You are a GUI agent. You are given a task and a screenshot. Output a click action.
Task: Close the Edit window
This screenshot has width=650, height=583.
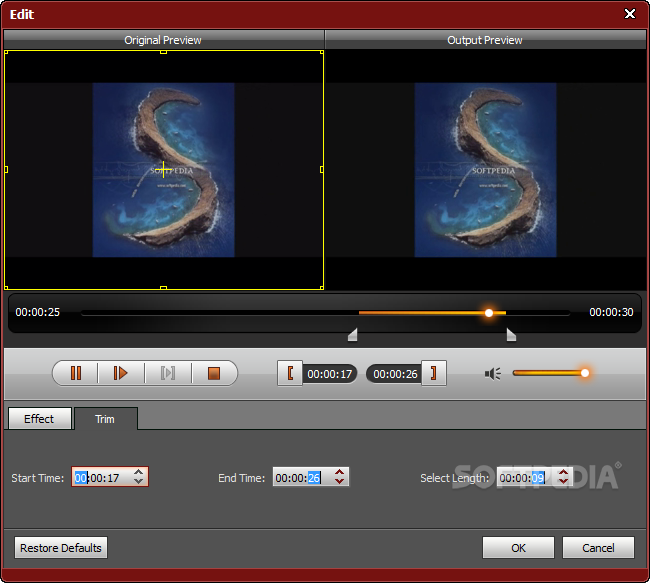(630, 14)
